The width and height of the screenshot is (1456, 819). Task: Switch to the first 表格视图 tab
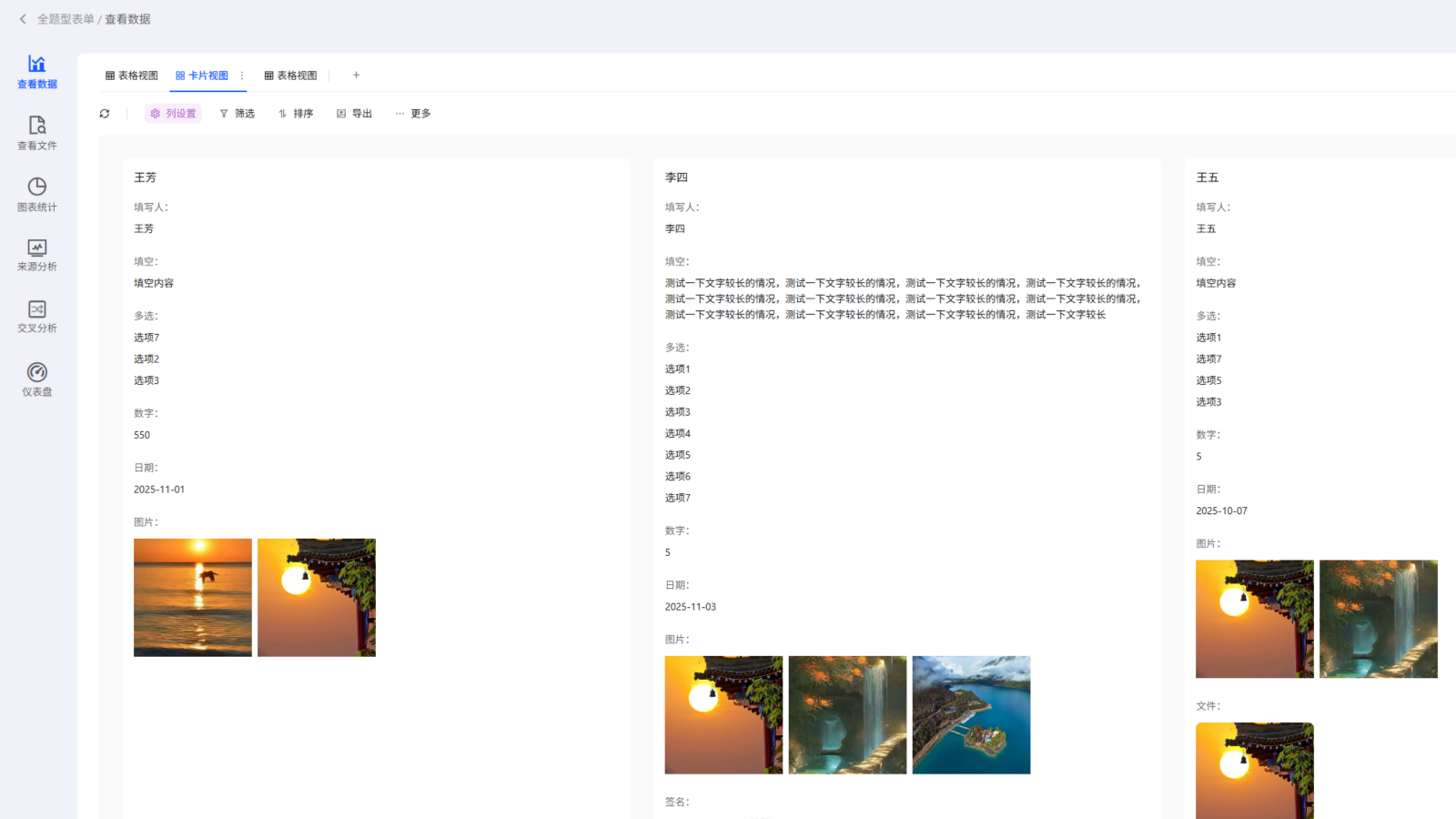point(132,76)
